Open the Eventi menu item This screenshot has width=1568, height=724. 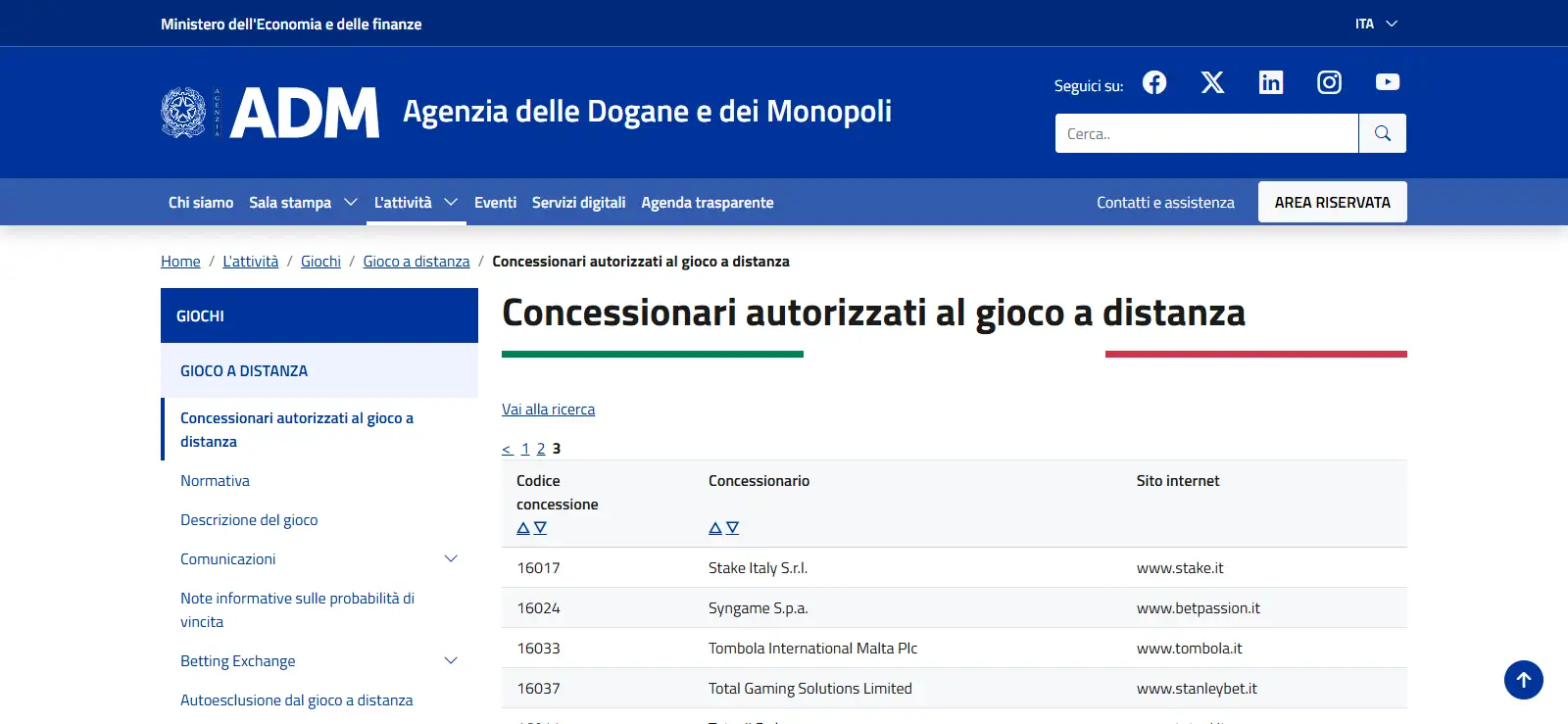495,203
